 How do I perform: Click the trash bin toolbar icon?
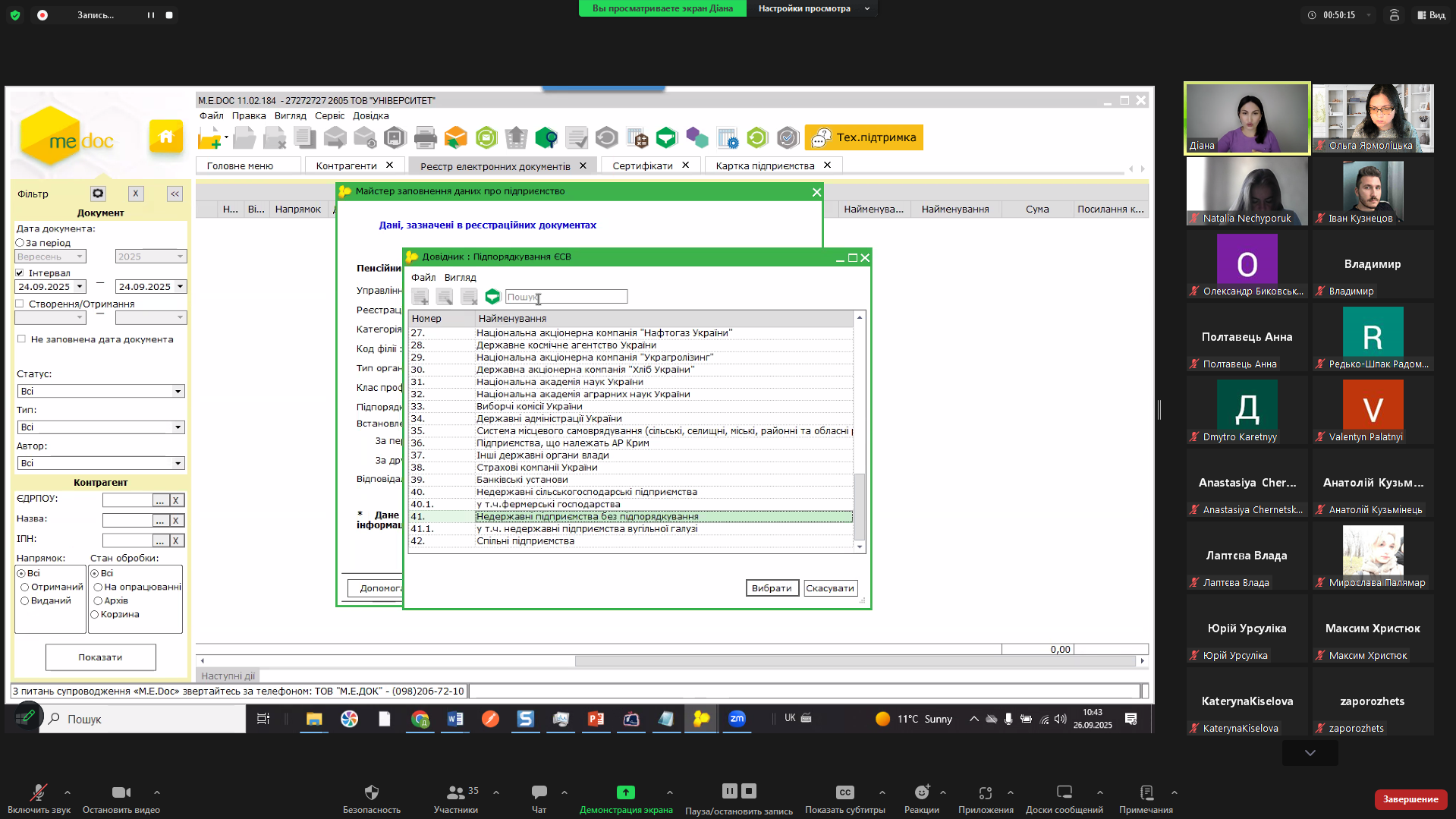[517, 138]
